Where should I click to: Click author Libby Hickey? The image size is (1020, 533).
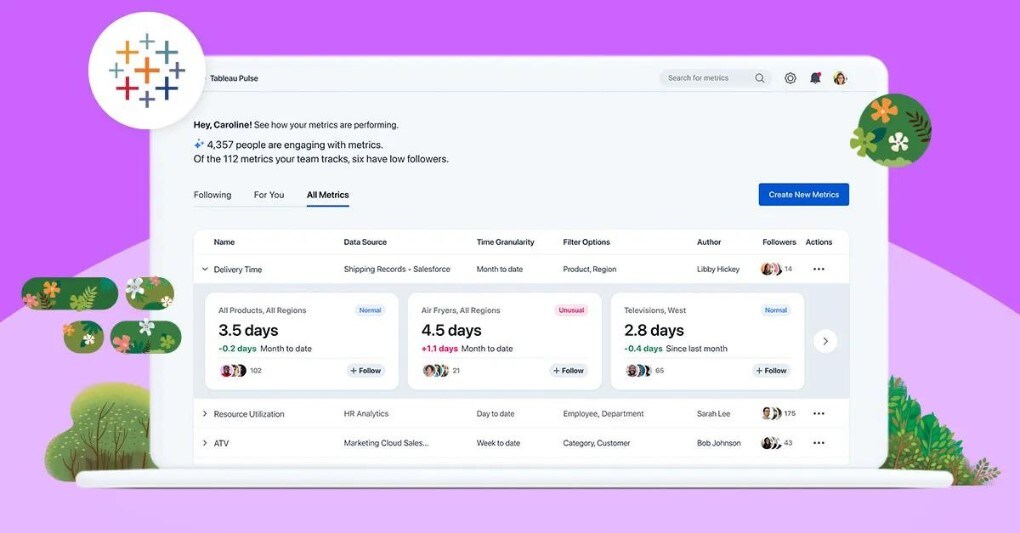718,269
